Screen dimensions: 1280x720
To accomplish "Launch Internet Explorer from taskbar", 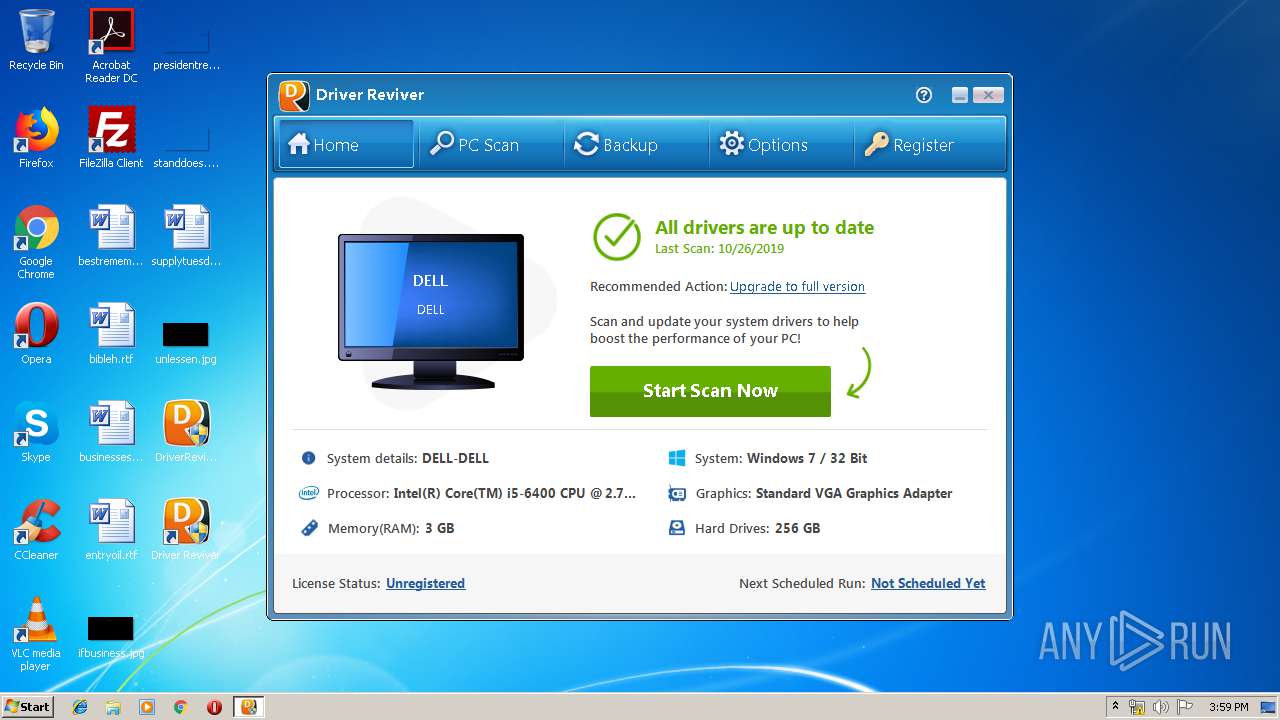I will [80, 707].
